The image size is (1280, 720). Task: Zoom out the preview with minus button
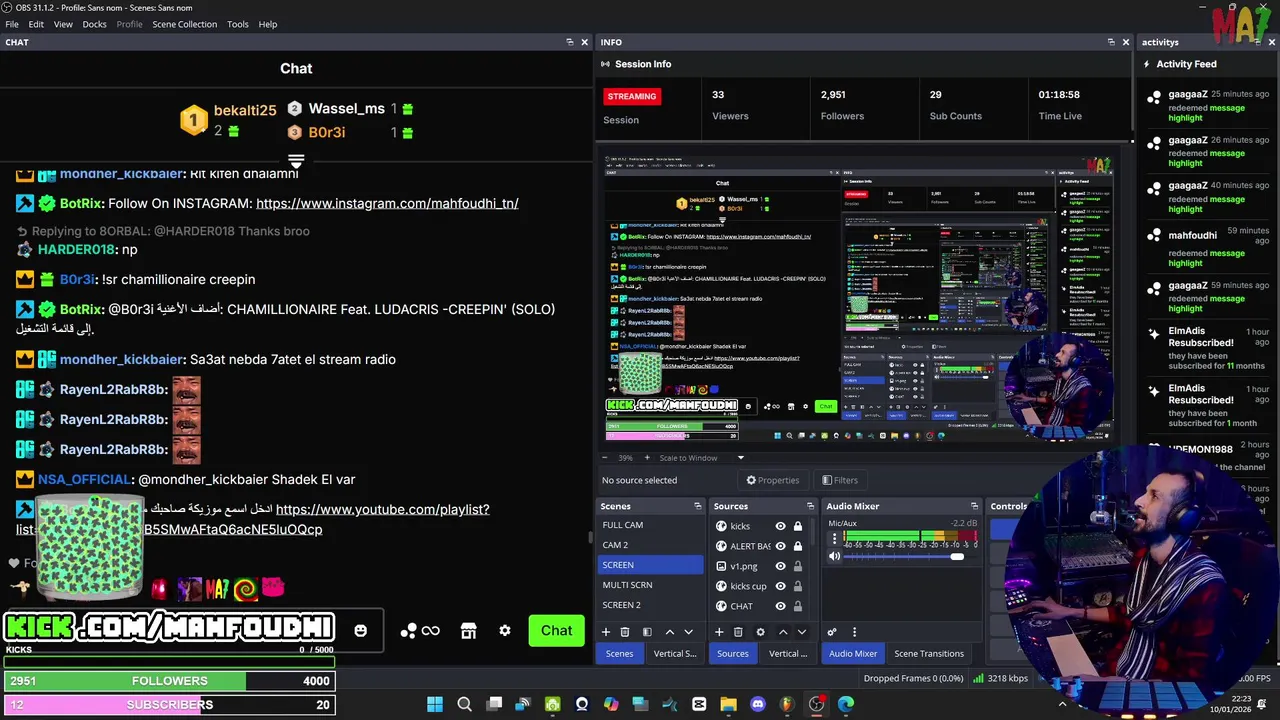607,458
